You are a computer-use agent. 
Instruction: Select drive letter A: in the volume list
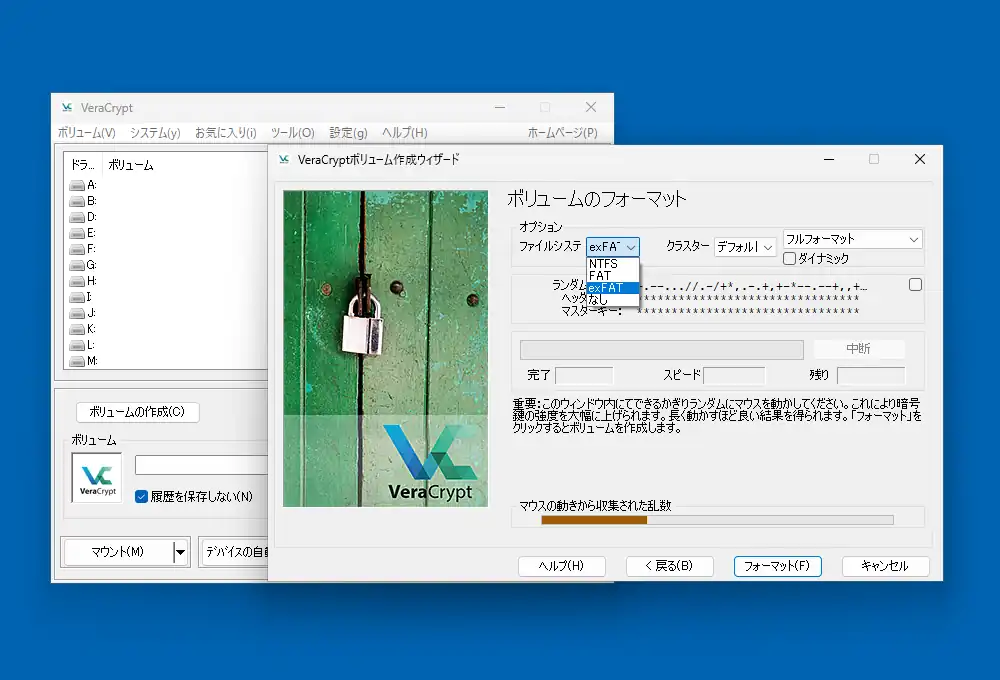click(92, 185)
